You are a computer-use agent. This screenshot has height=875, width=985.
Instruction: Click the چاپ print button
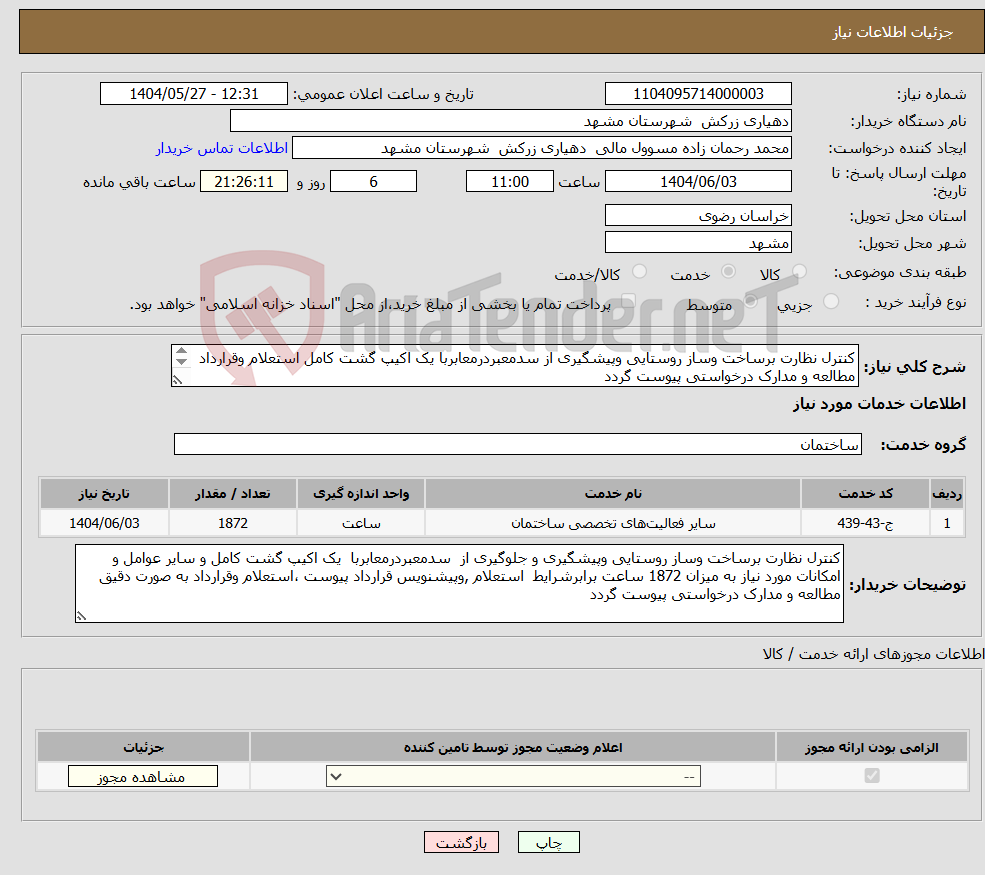click(548, 842)
